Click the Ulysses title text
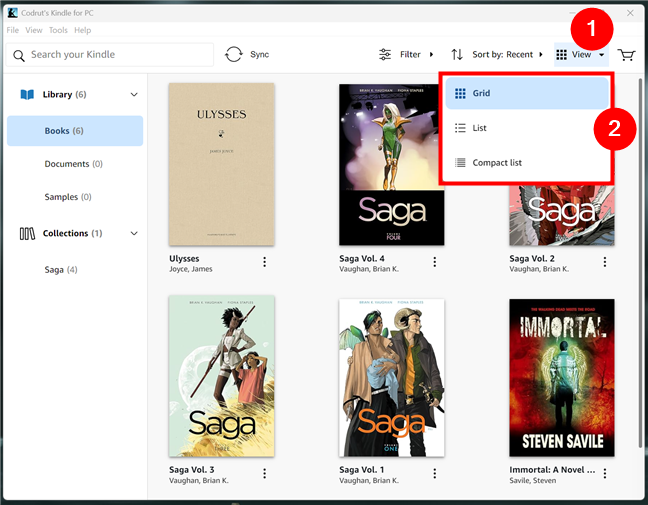Image resolution: width=648 pixels, height=505 pixels. pyautogui.click(x=184, y=259)
